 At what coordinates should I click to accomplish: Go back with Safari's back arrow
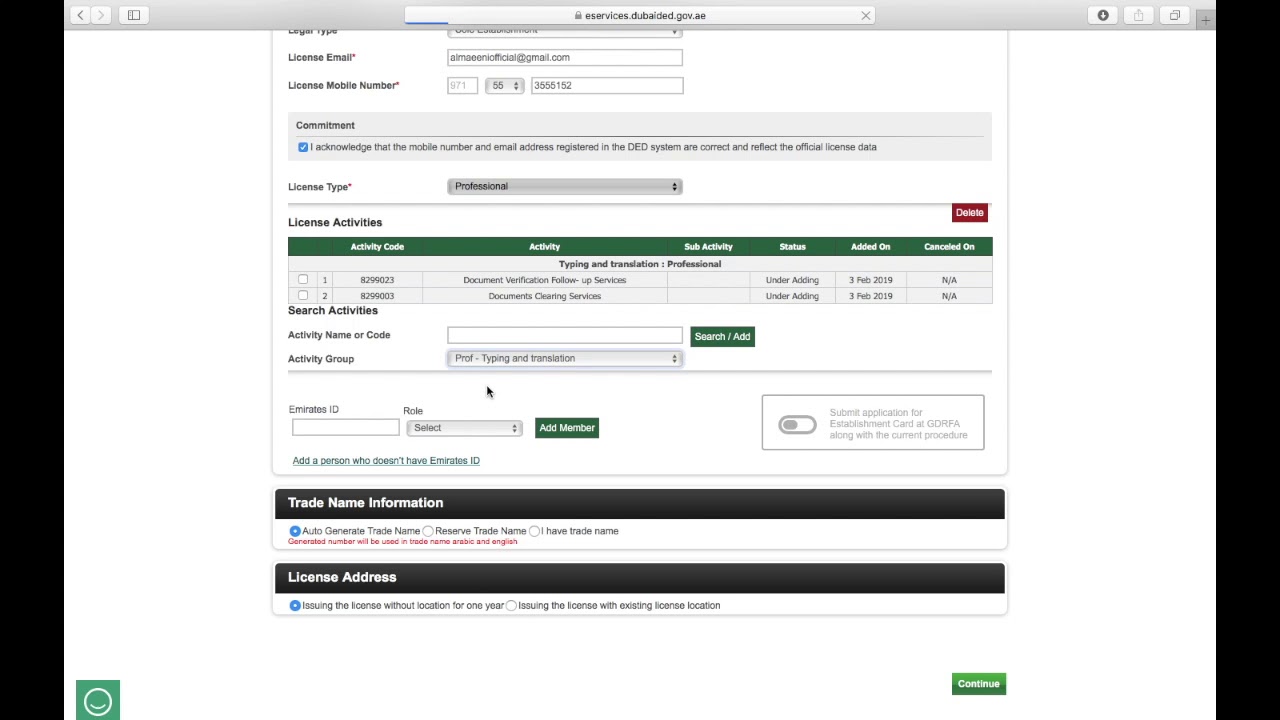[80, 15]
